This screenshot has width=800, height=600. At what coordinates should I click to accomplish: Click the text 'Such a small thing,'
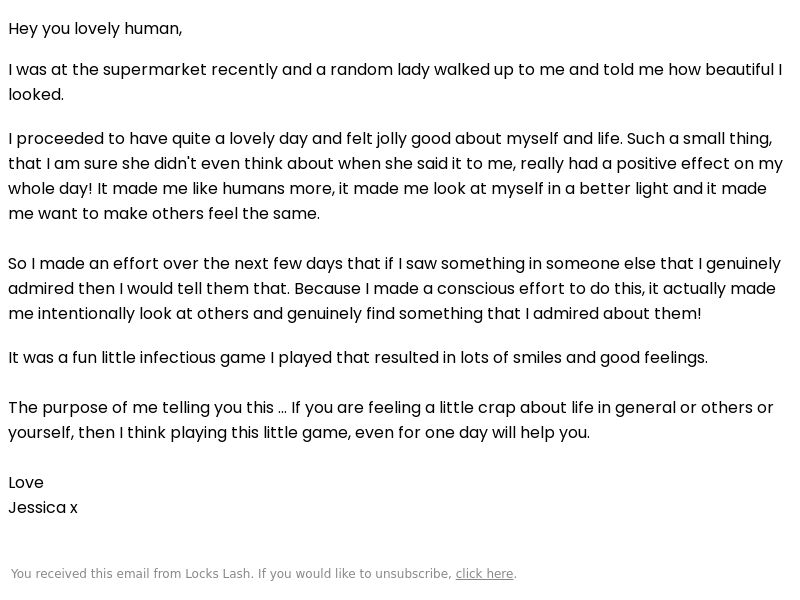pyautogui.click(x=699, y=139)
